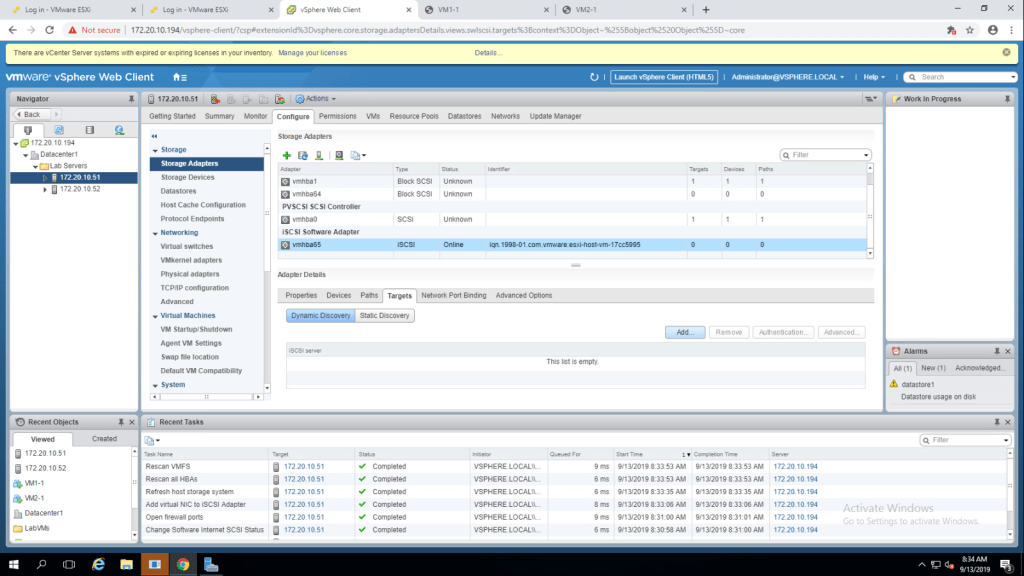Switch to Static Discovery
The height and width of the screenshot is (576, 1024).
(x=384, y=315)
